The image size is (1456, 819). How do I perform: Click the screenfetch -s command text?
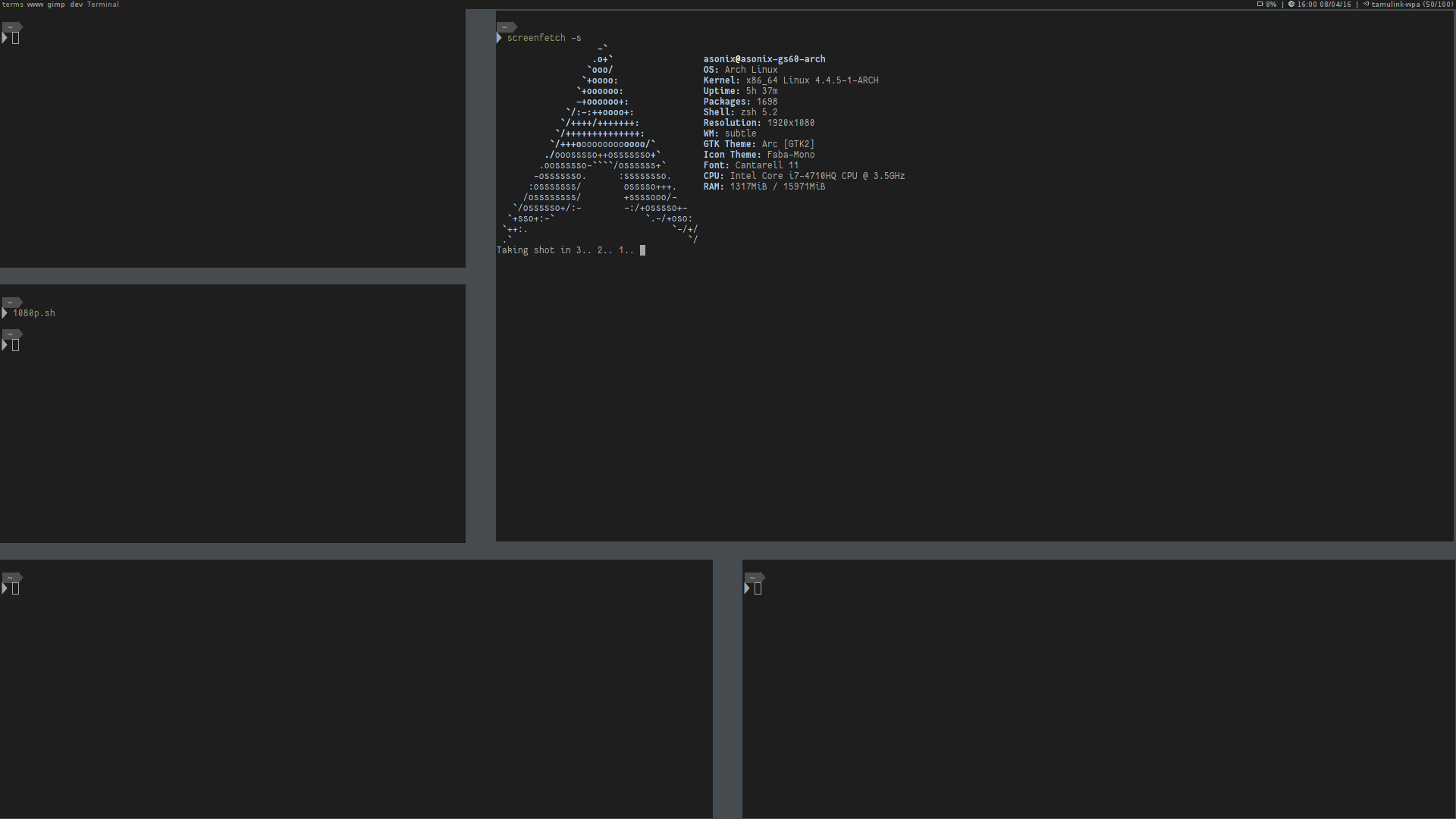coord(544,37)
